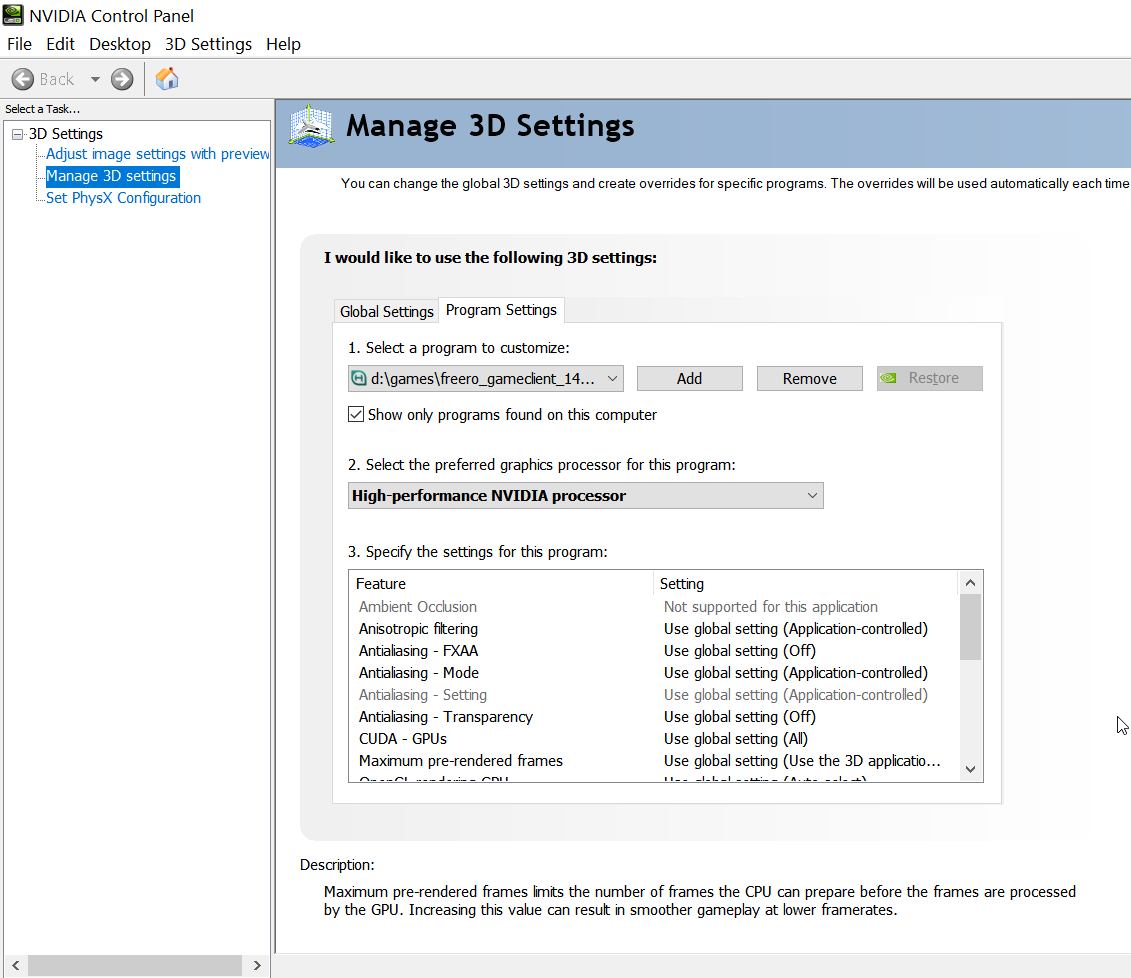
Task: Change Anisotropic filtering setting value
Action: click(796, 629)
